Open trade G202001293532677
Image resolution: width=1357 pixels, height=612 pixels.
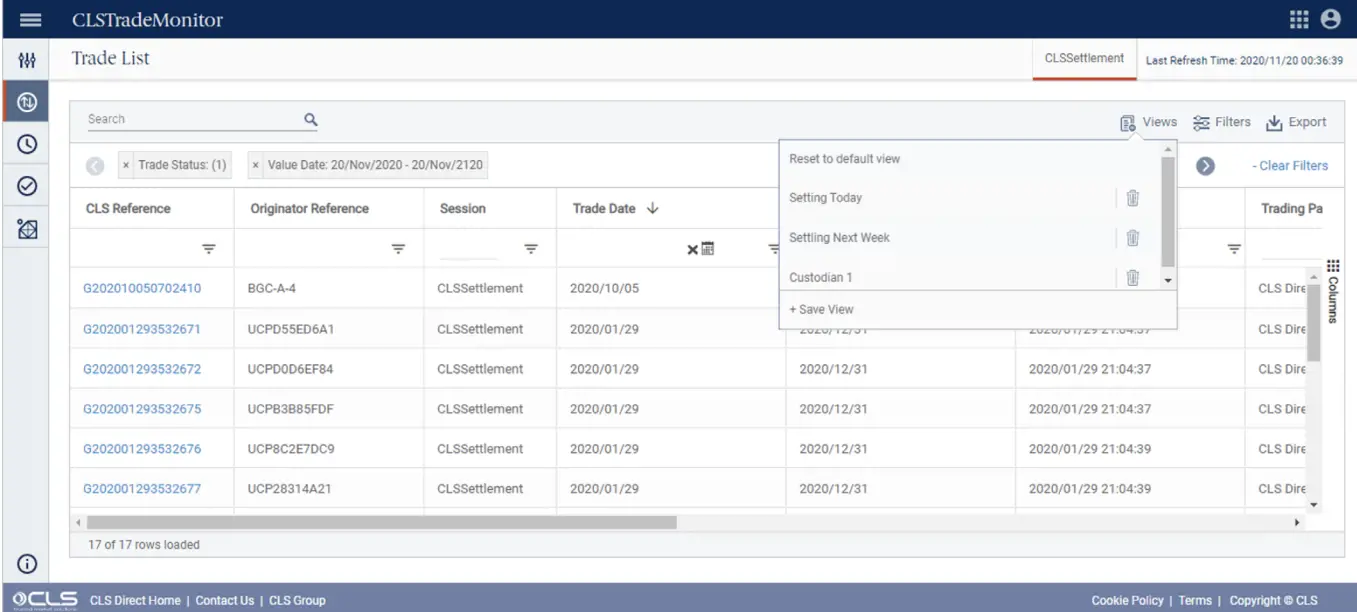pyautogui.click(x=142, y=489)
